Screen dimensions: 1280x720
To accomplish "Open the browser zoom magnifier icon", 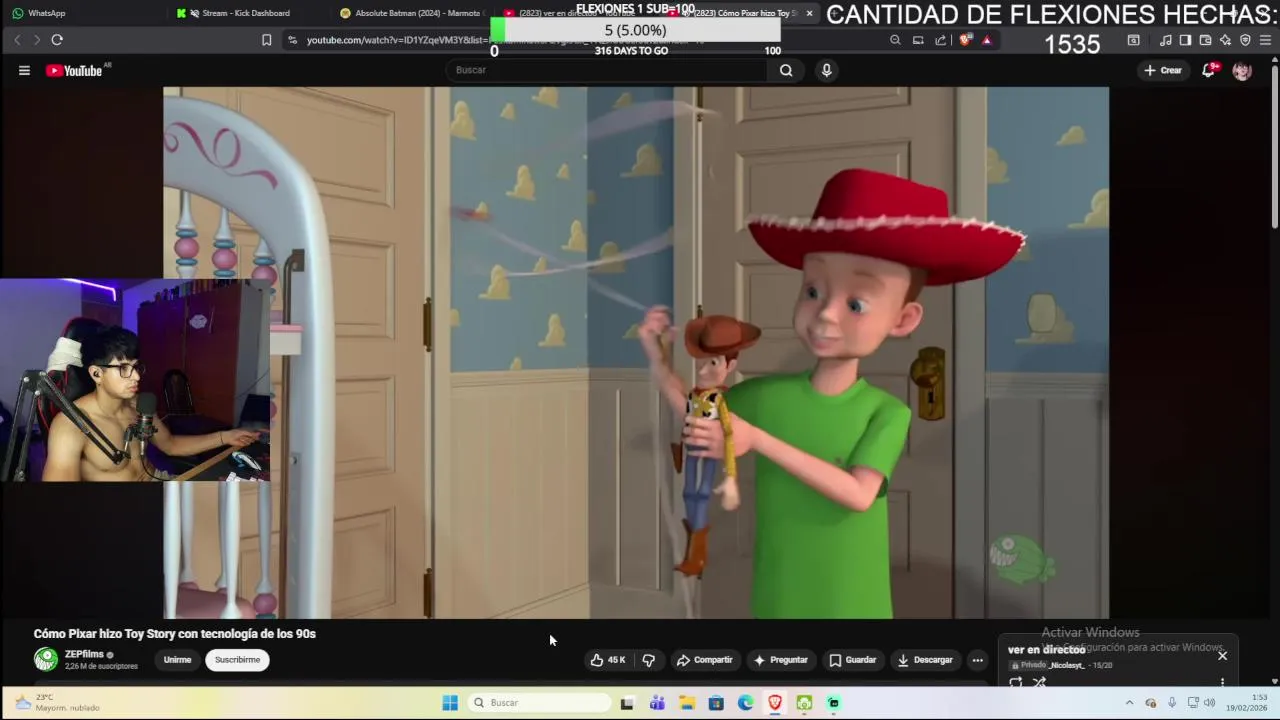I will click(895, 40).
